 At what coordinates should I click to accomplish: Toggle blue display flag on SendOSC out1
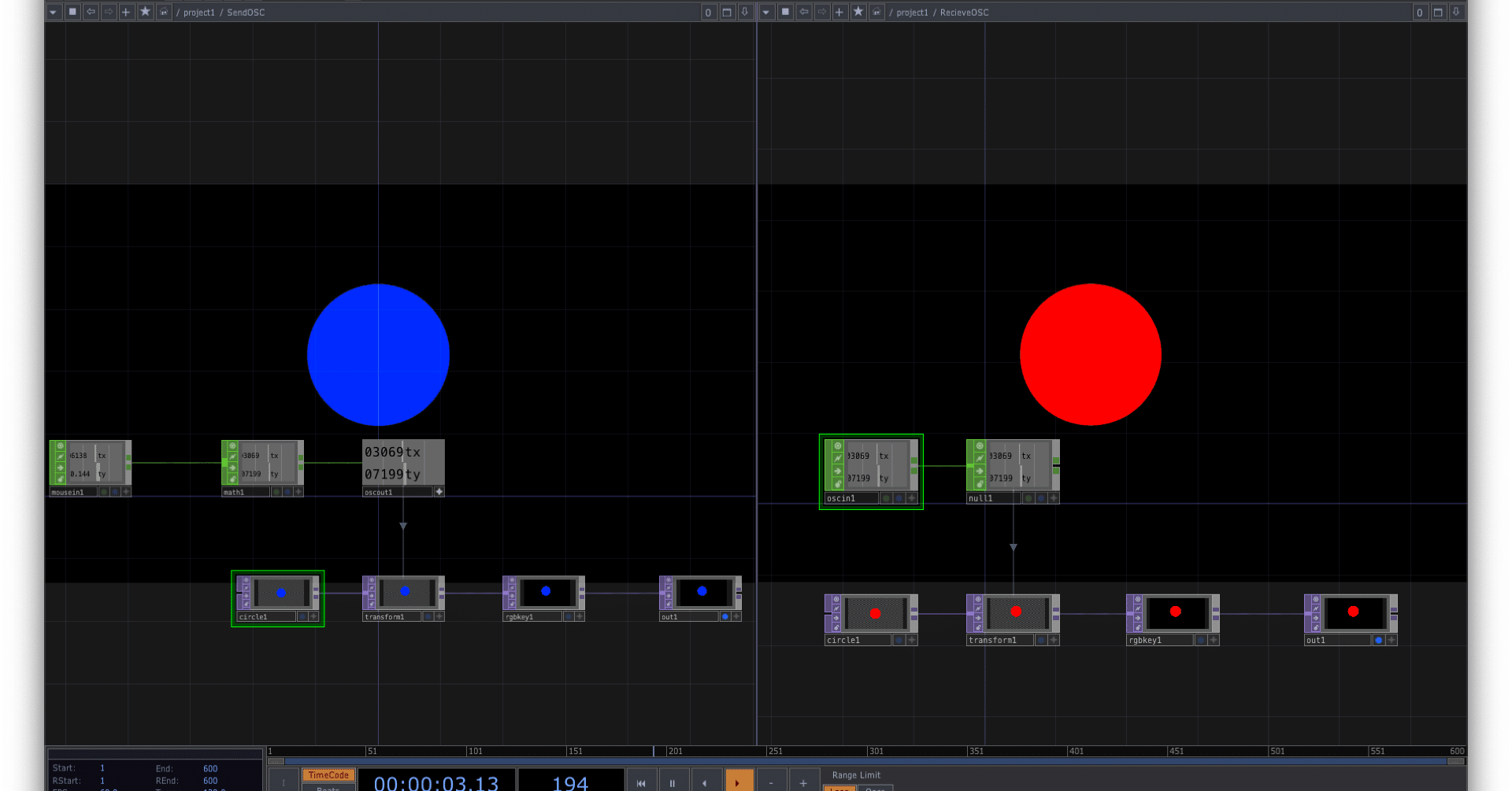(x=725, y=616)
